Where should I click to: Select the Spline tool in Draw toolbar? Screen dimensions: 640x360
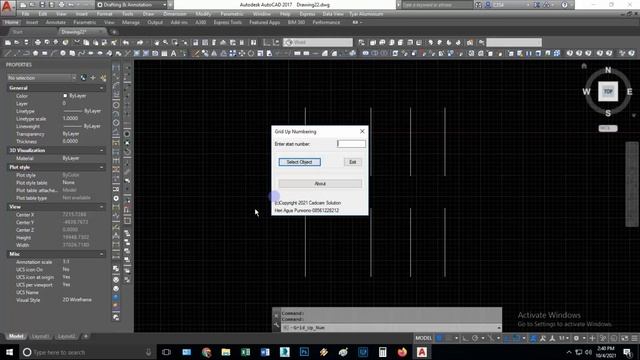point(81,53)
